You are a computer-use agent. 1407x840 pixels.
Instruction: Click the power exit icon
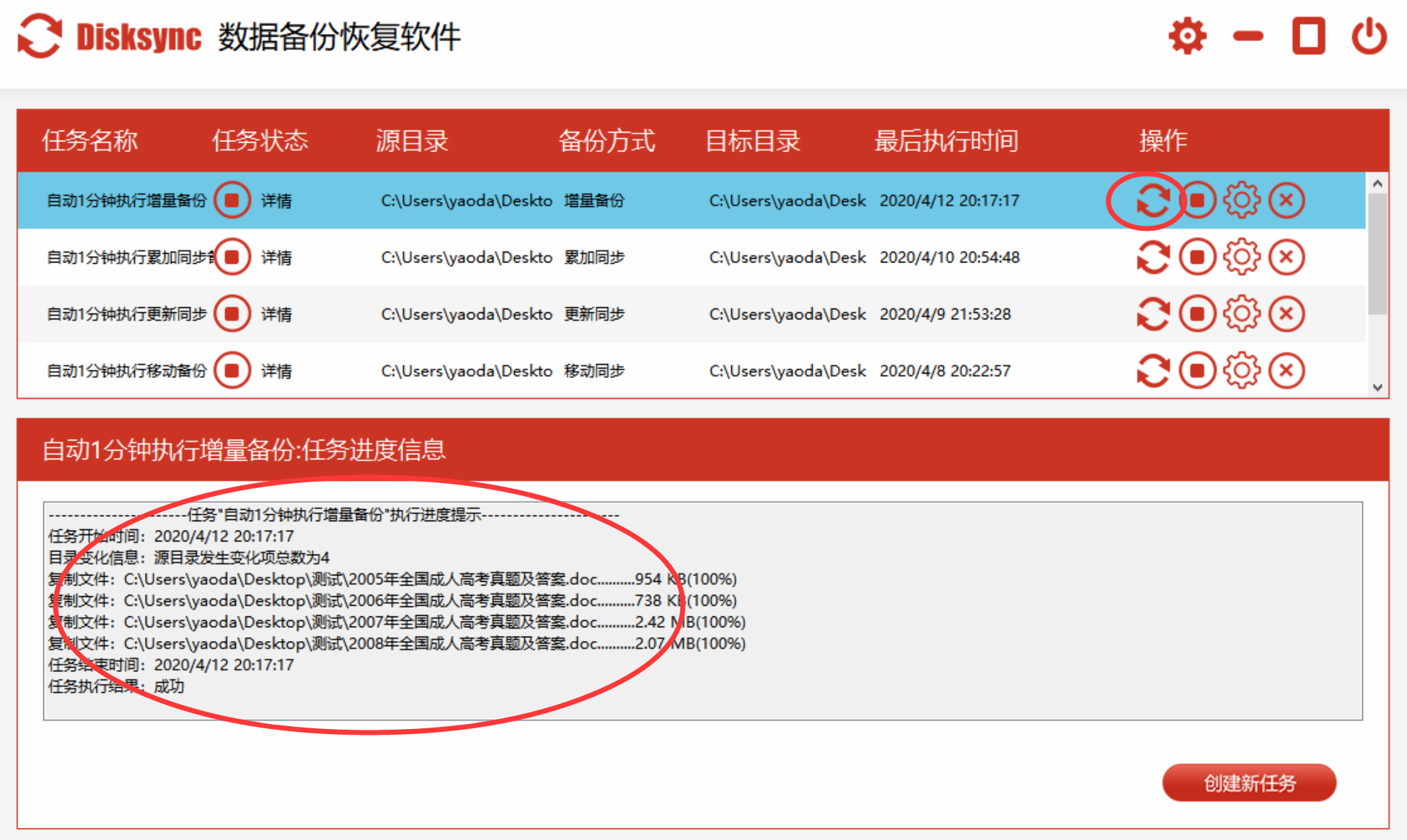pos(1369,36)
